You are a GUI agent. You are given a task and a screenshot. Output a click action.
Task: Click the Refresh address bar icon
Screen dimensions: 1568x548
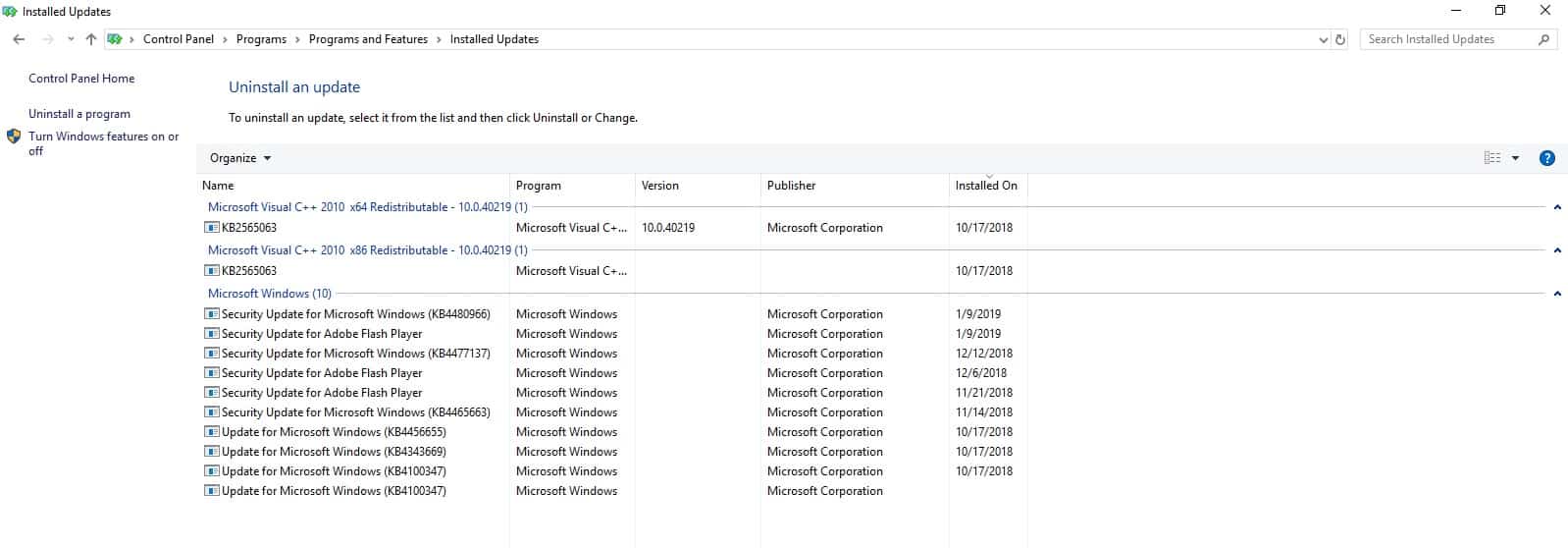tap(1340, 39)
